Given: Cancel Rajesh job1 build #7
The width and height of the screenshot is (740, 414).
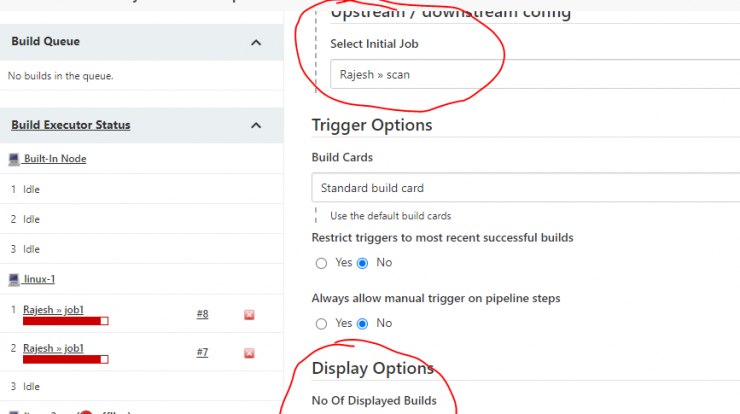Looking at the screenshot, I should coord(249,353).
